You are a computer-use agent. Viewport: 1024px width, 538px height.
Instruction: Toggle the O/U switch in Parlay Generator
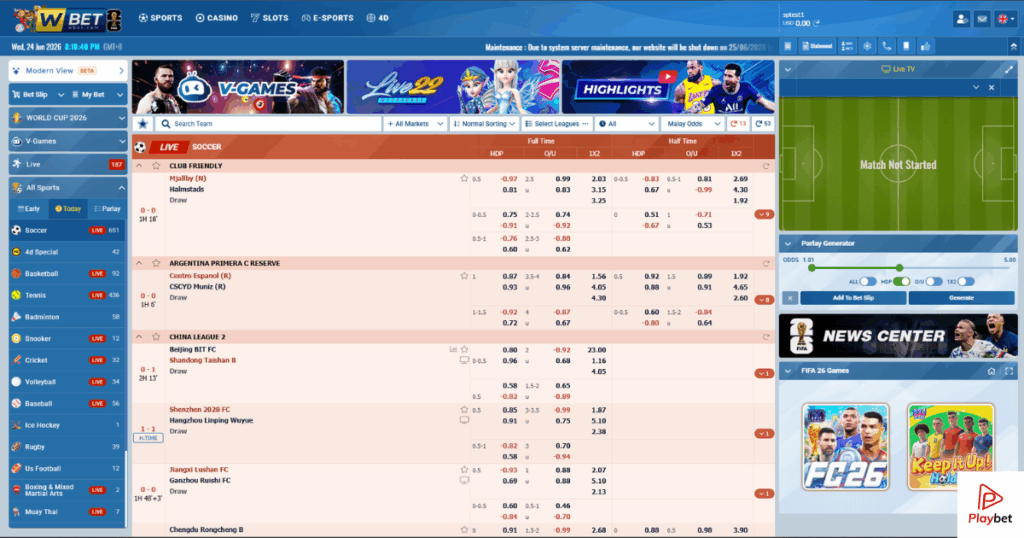click(934, 281)
